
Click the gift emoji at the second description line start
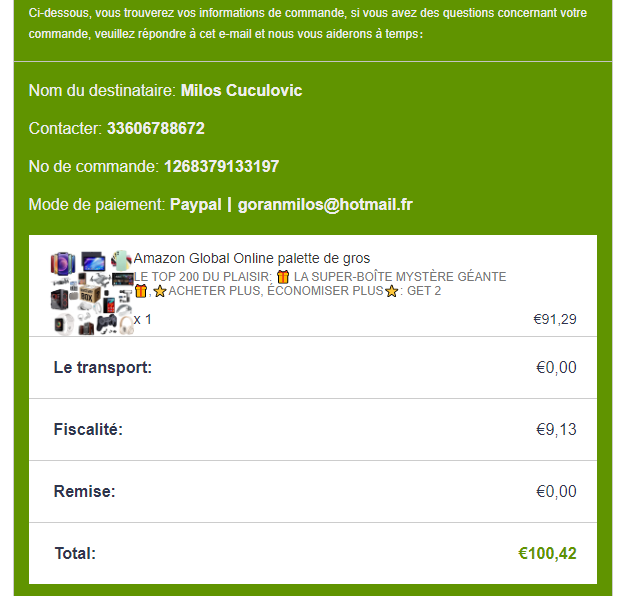141,291
